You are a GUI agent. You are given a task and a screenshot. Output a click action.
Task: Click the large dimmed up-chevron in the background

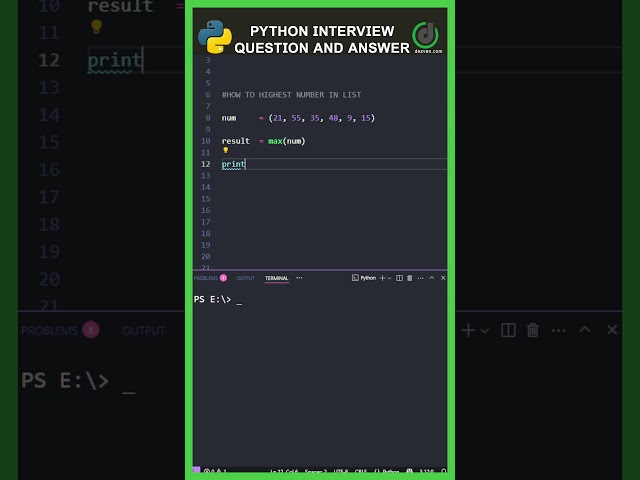click(585, 329)
